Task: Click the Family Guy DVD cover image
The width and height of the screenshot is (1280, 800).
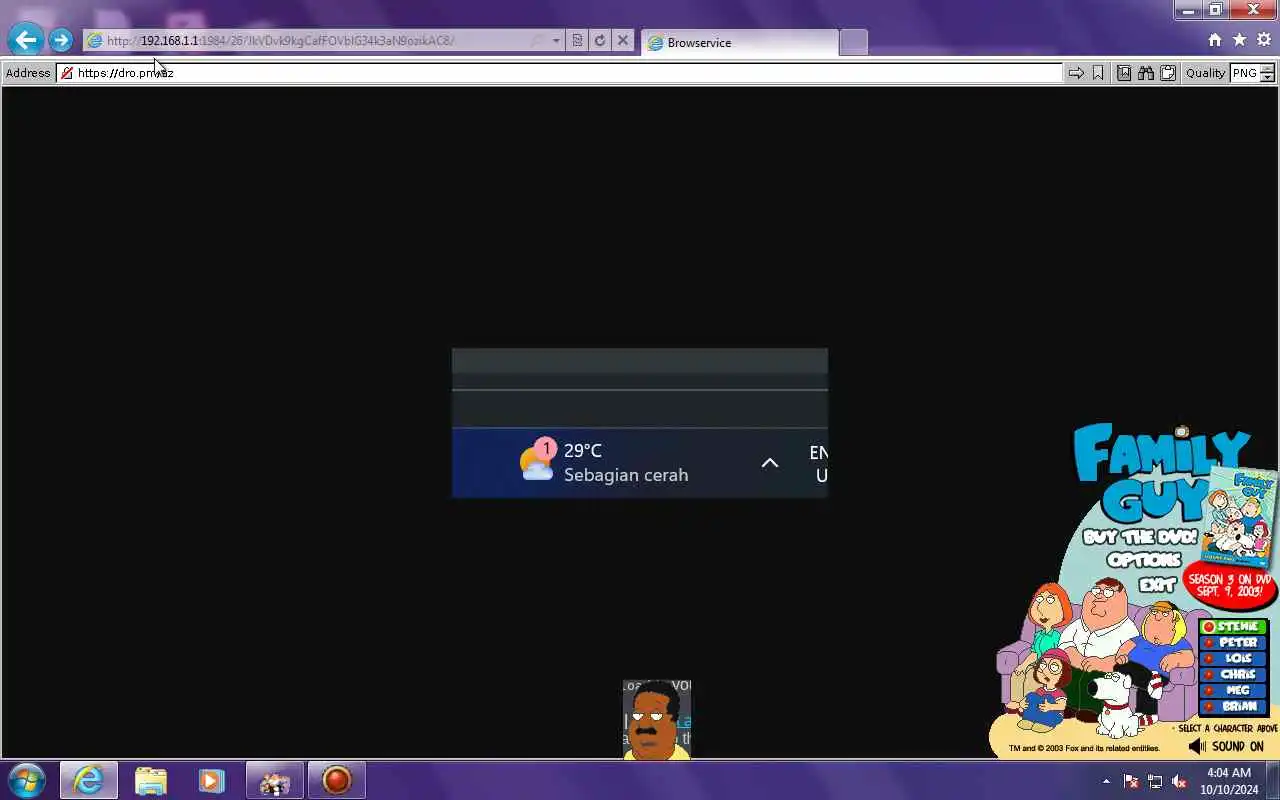Action: 1240,517
